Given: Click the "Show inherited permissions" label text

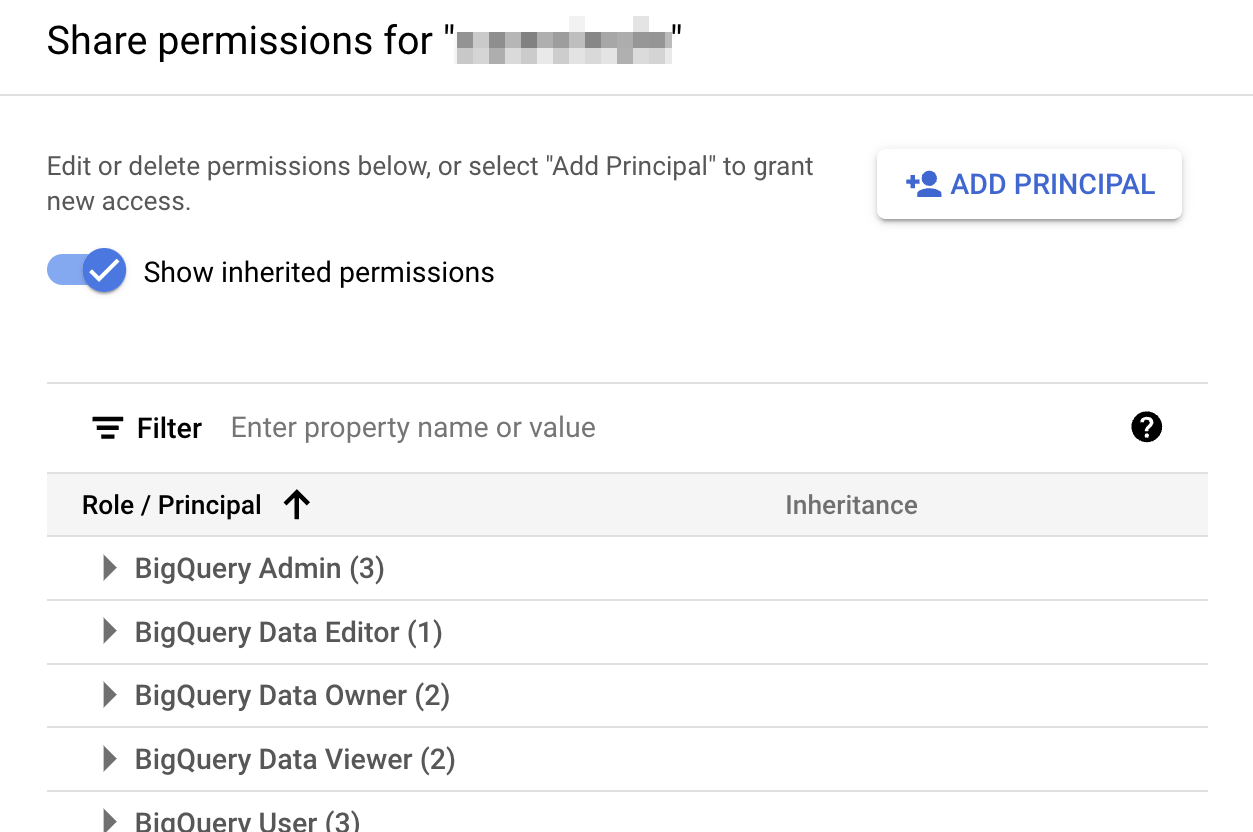Looking at the screenshot, I should (x=319, y=273).
